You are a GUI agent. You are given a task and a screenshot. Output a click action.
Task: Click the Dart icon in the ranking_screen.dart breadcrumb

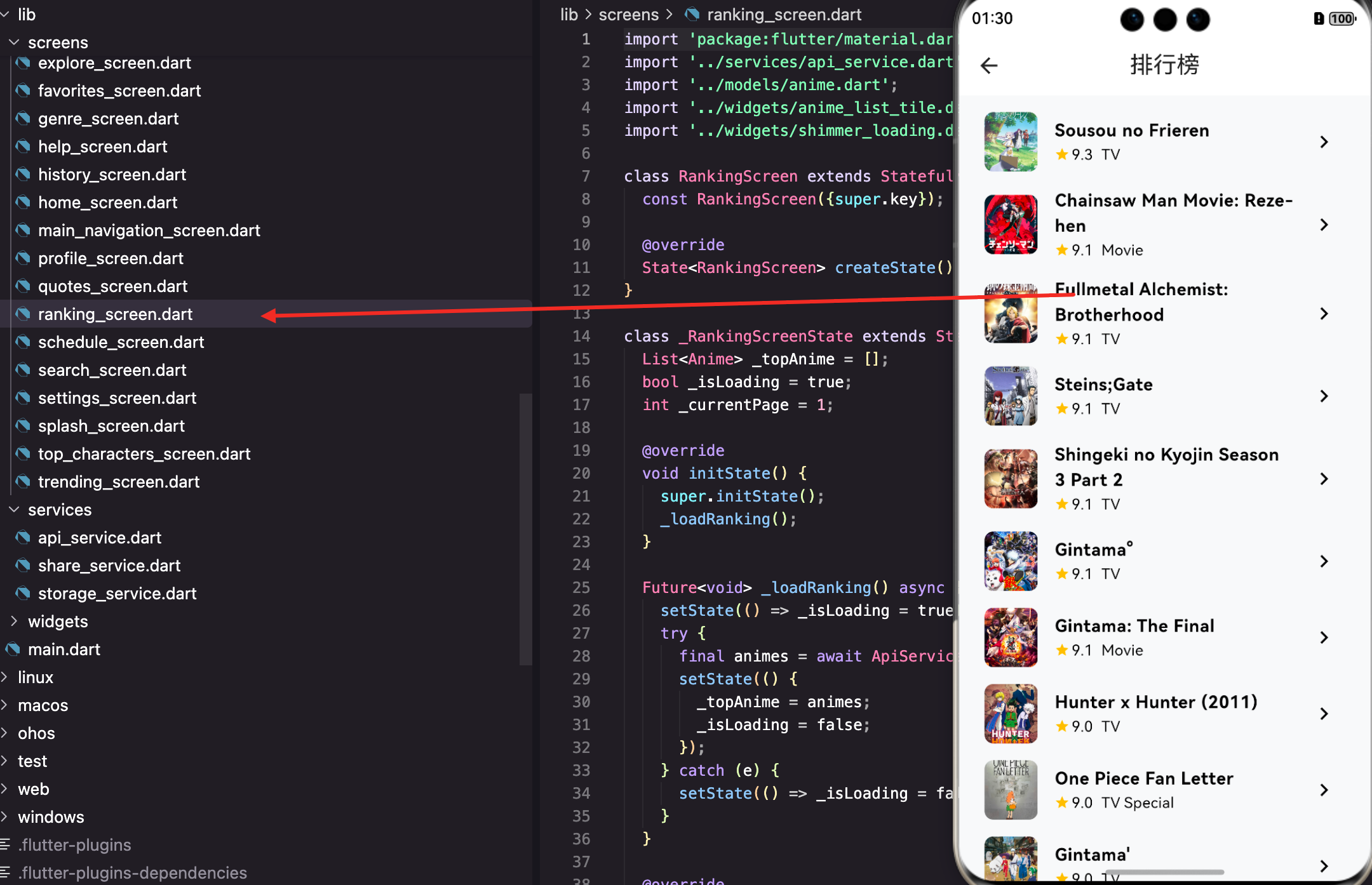pos(692,14)
